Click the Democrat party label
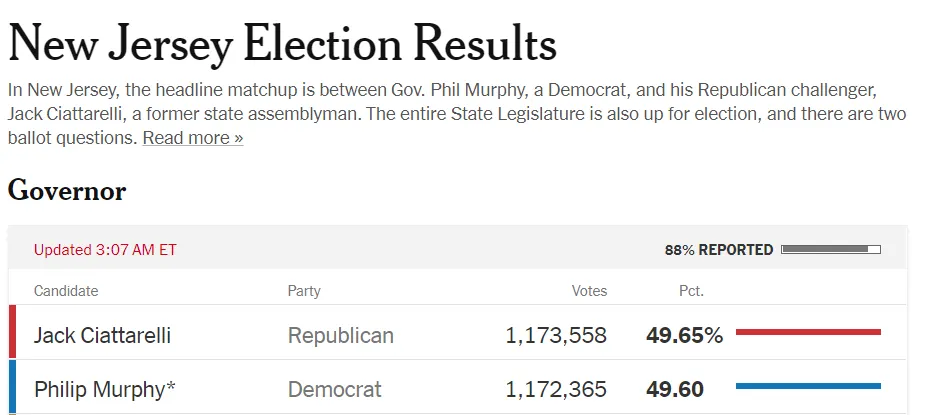The height and width of the screenshot is (415, 943). pyautogui.click(x=335, y=389)
